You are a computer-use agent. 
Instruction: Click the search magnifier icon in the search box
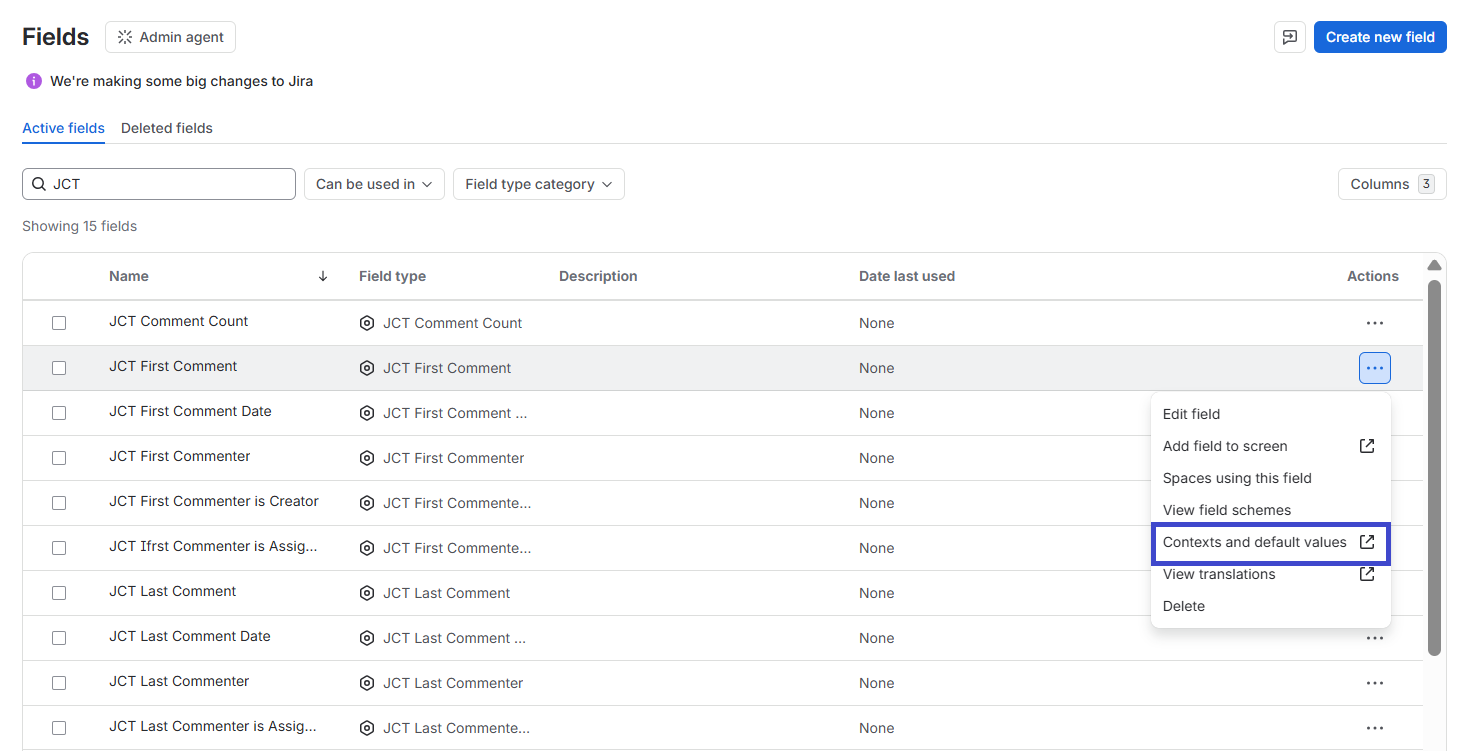click(x=39, y=184)
